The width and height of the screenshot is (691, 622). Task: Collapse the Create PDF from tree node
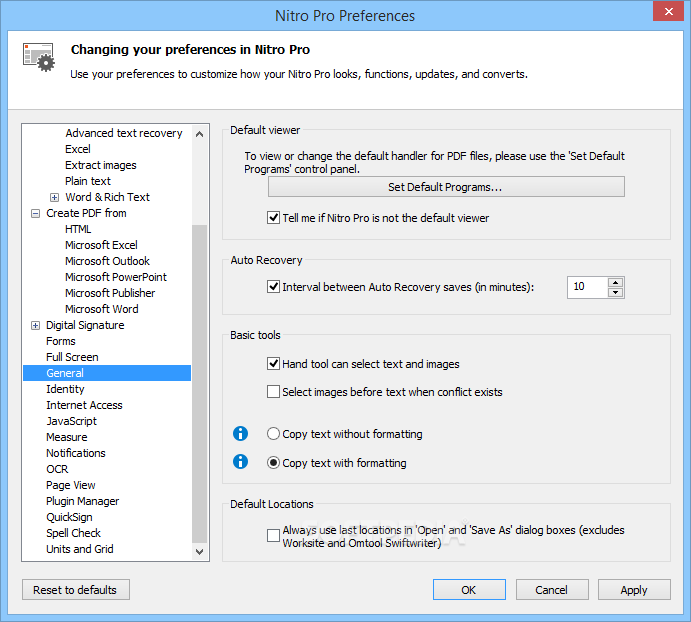[35, 213]
